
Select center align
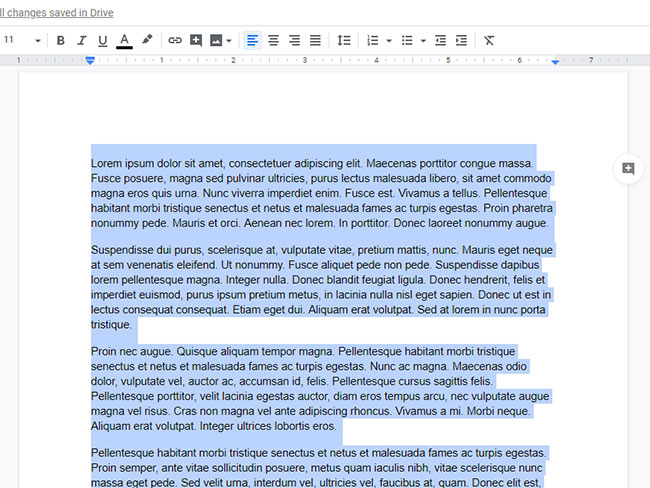pyautogui.click(x=273, y=40)
